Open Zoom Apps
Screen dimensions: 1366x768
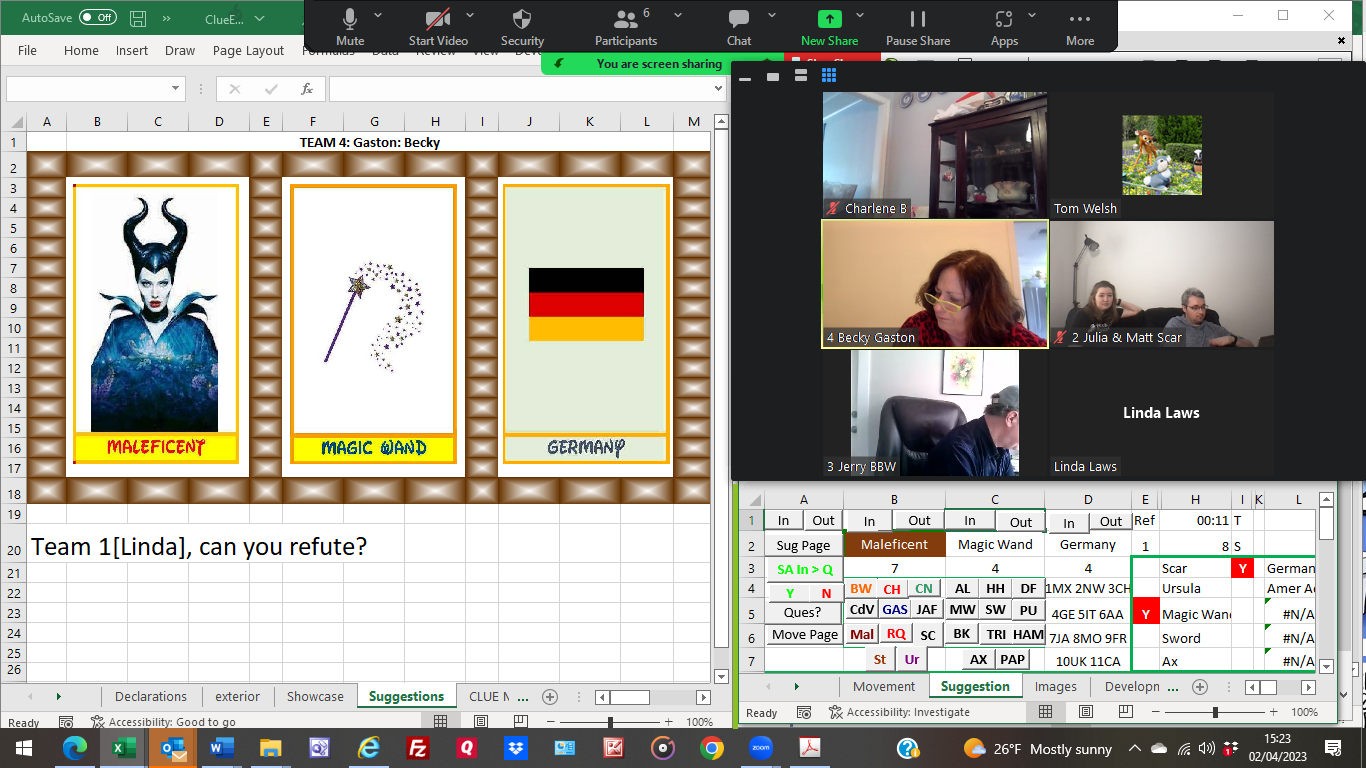click(1004, 26)
